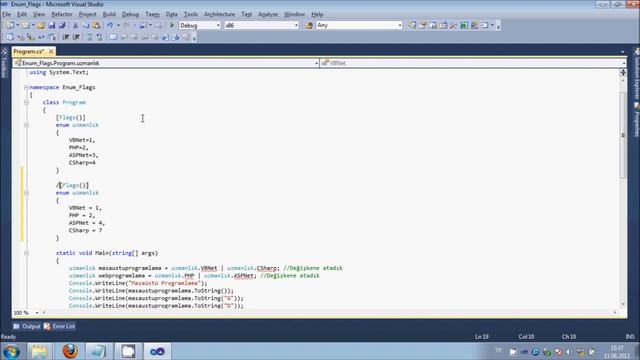The height and width of the screenshot is (360, 640).
Task: Open the Windows Start orb
Action: point(11,351)
